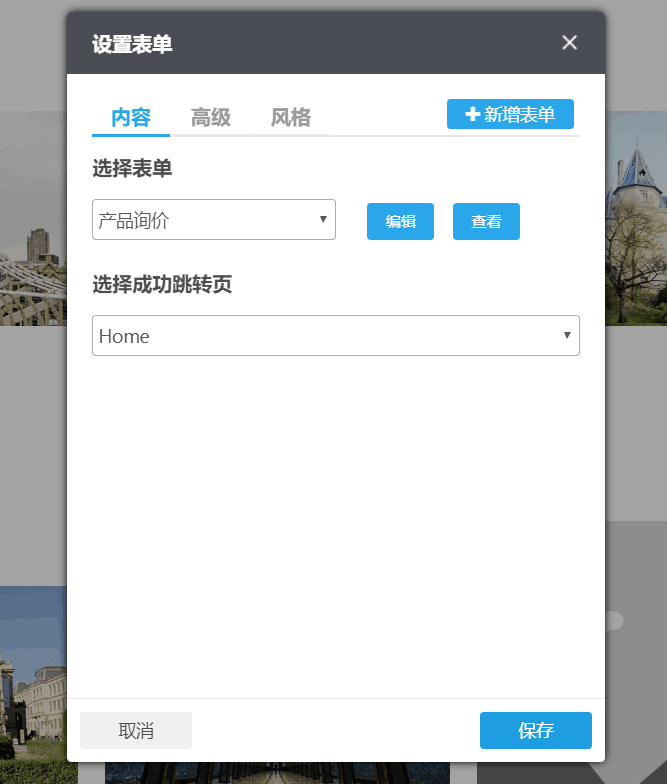The width and height of the screenshot is (667, 784).
Task: Click the arrow on the Home dropdown
Action: coord(567,335)
